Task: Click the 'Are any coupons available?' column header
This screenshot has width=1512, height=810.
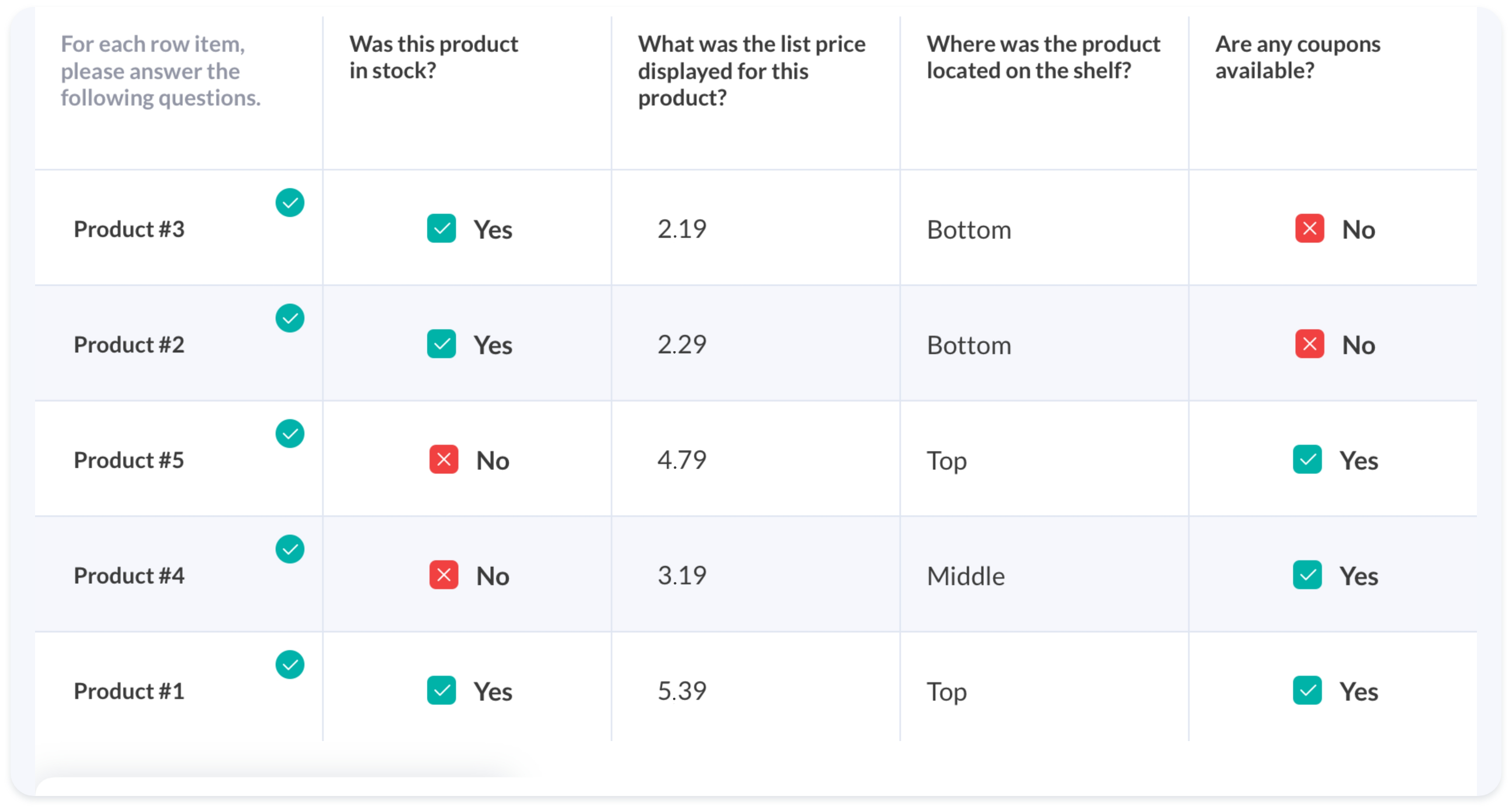Action: [x=1297, y=57]
